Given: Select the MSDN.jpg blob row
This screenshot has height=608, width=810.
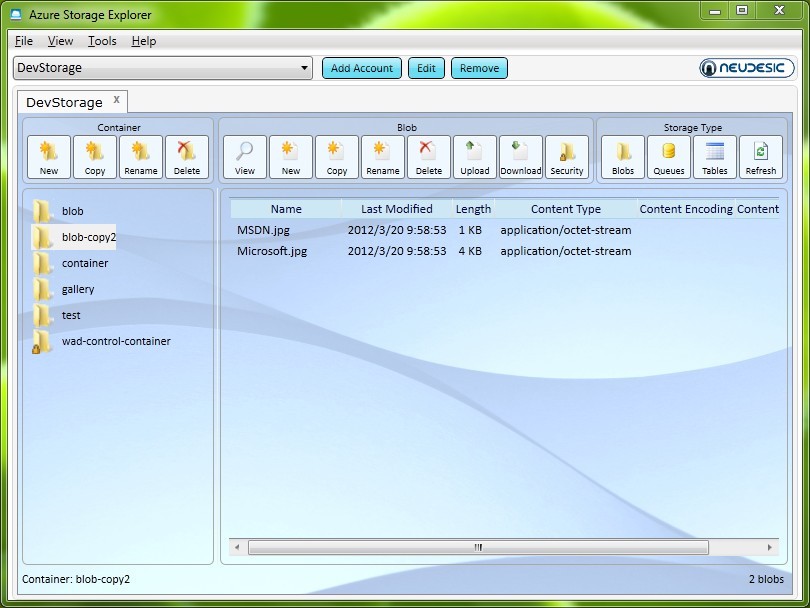Looking at the screenshot, I should point(505,230).
